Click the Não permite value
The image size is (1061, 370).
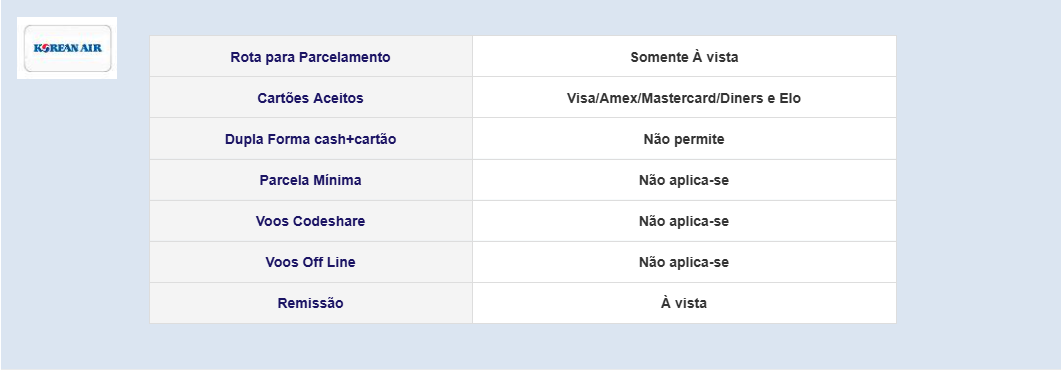[x=683, y=139]
